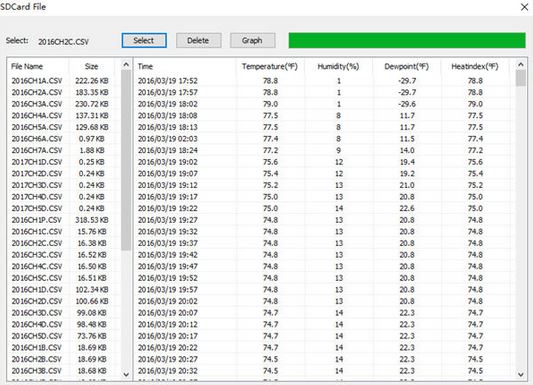The height and width of the screenshot is (385, 533).
Task: Select file 2016CH2C.CSV in list
Action: tap(37, 243)
